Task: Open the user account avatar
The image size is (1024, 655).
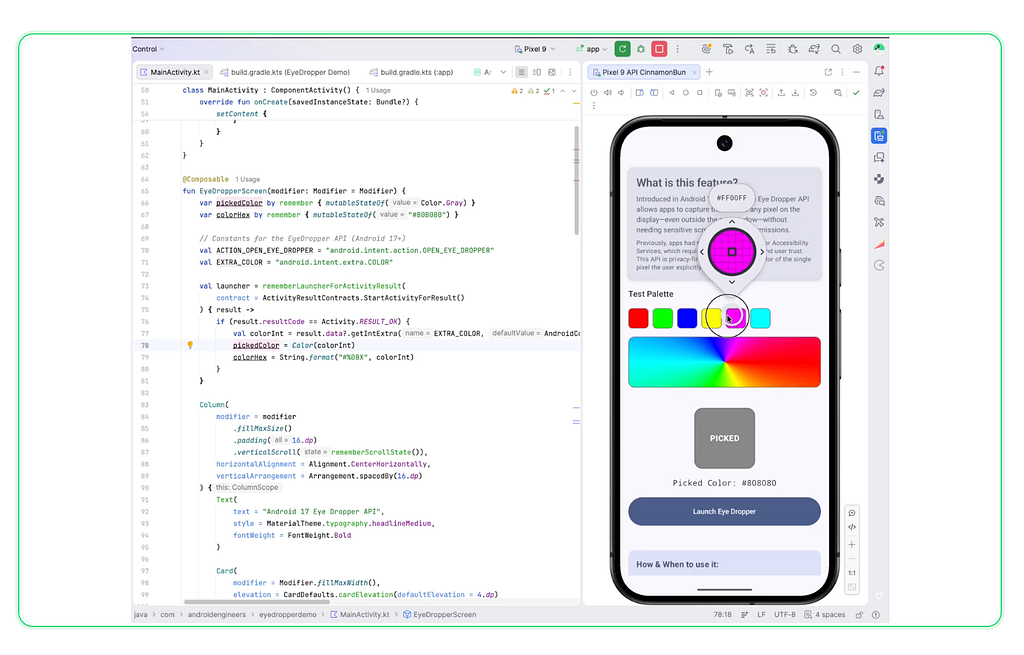Action: point(878,48)
